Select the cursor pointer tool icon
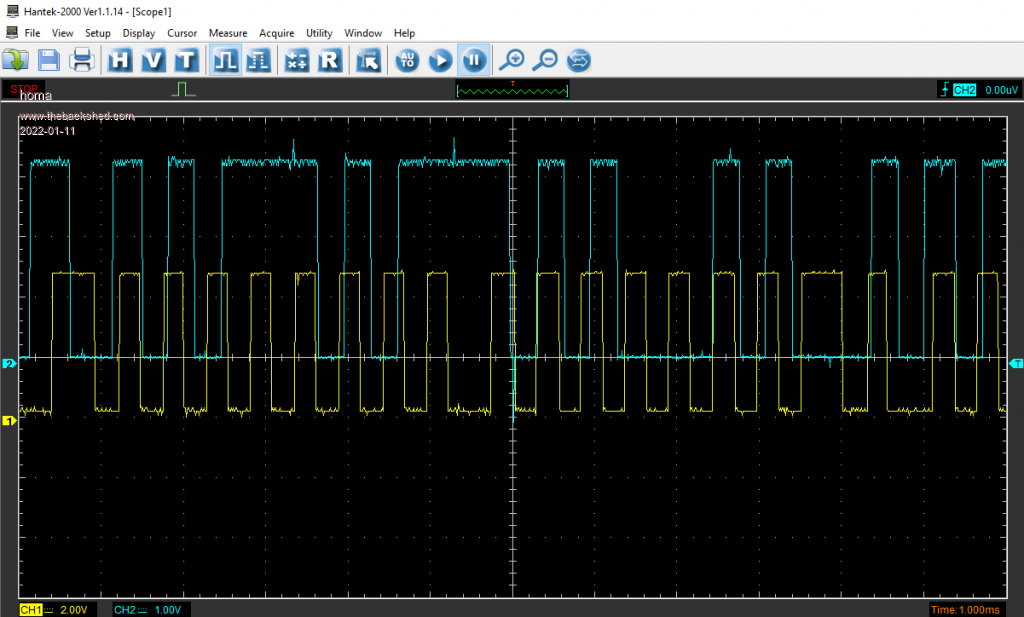This screenshot has height=617, width=1024. click(368, 60)
